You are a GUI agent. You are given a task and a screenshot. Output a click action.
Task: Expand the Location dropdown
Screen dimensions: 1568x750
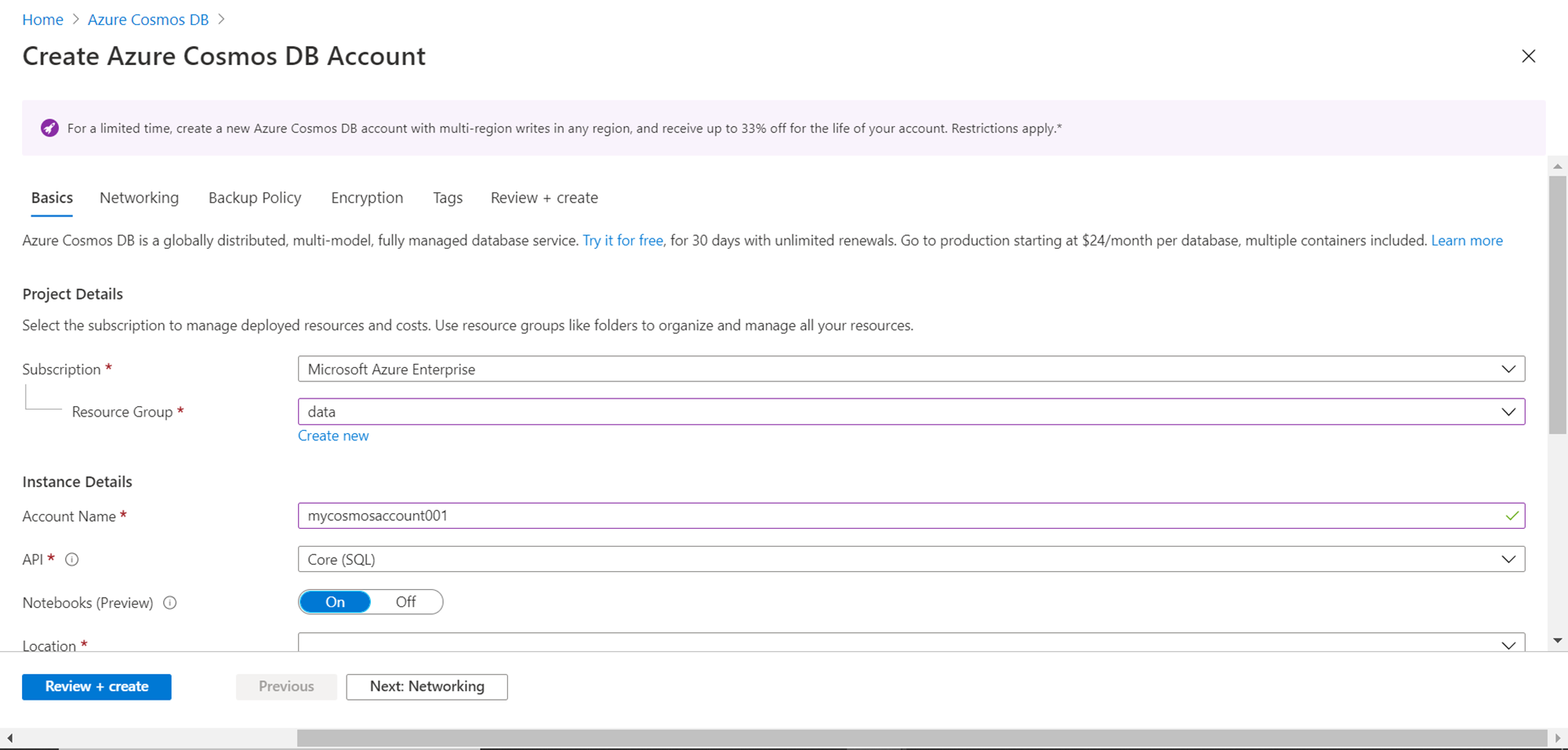(x=911, y=644)
